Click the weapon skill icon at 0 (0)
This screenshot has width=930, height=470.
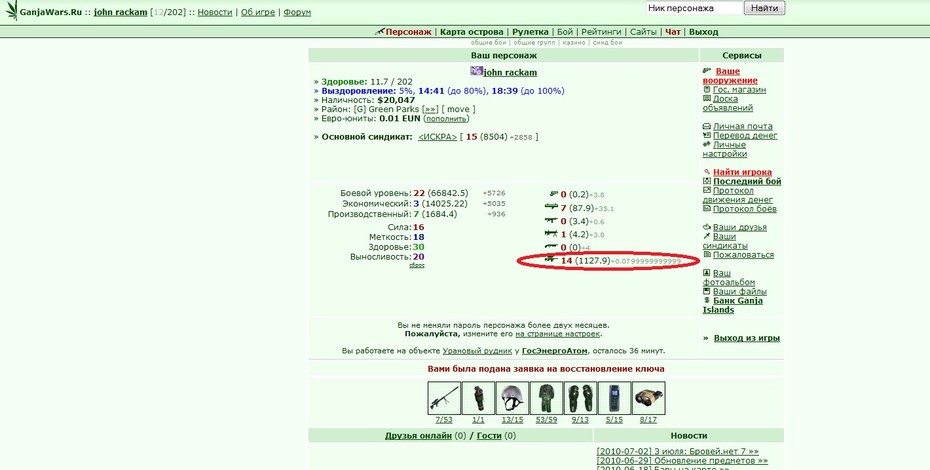pyautogui.click(x=552, y=247)
